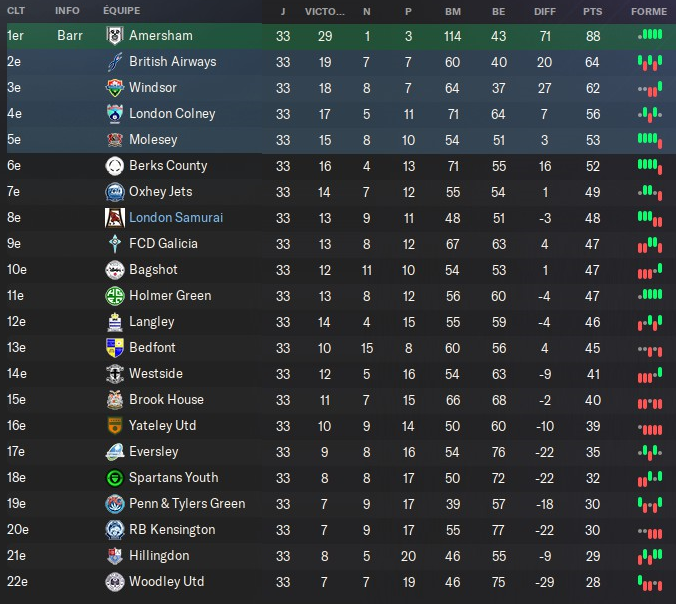Sort standings by DIFF column header
Screen dimensions: 676x604
545,11
